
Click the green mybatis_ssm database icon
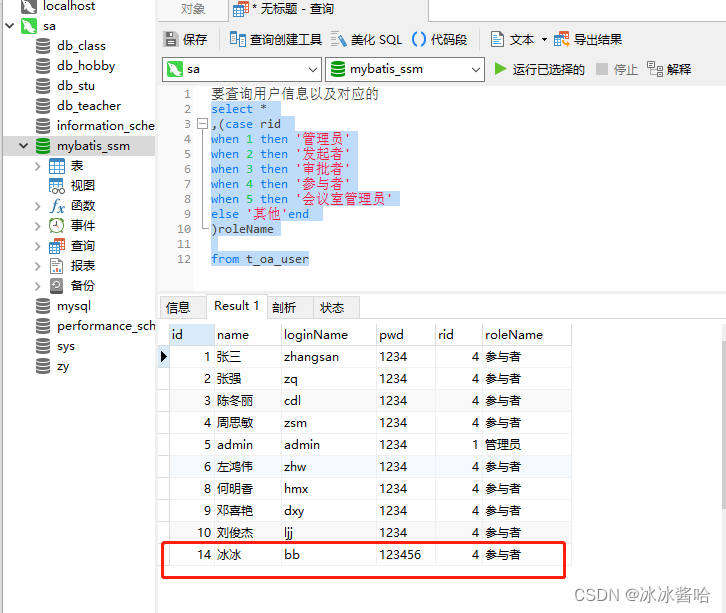point(43,146)
